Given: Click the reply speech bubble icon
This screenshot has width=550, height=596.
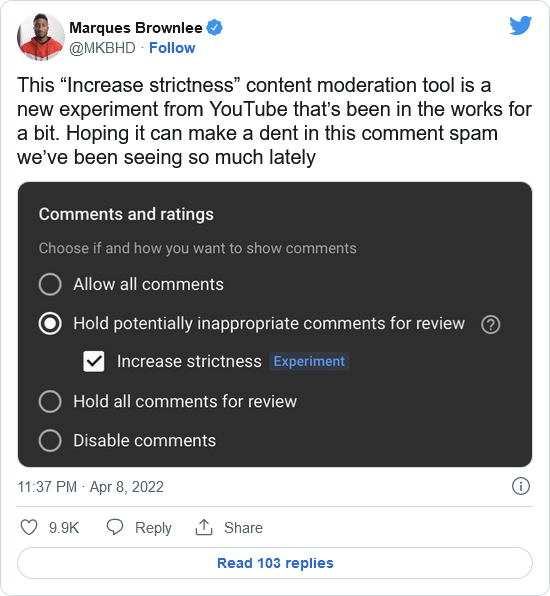Looking at the screenshot, I should (x=115, y=527).
